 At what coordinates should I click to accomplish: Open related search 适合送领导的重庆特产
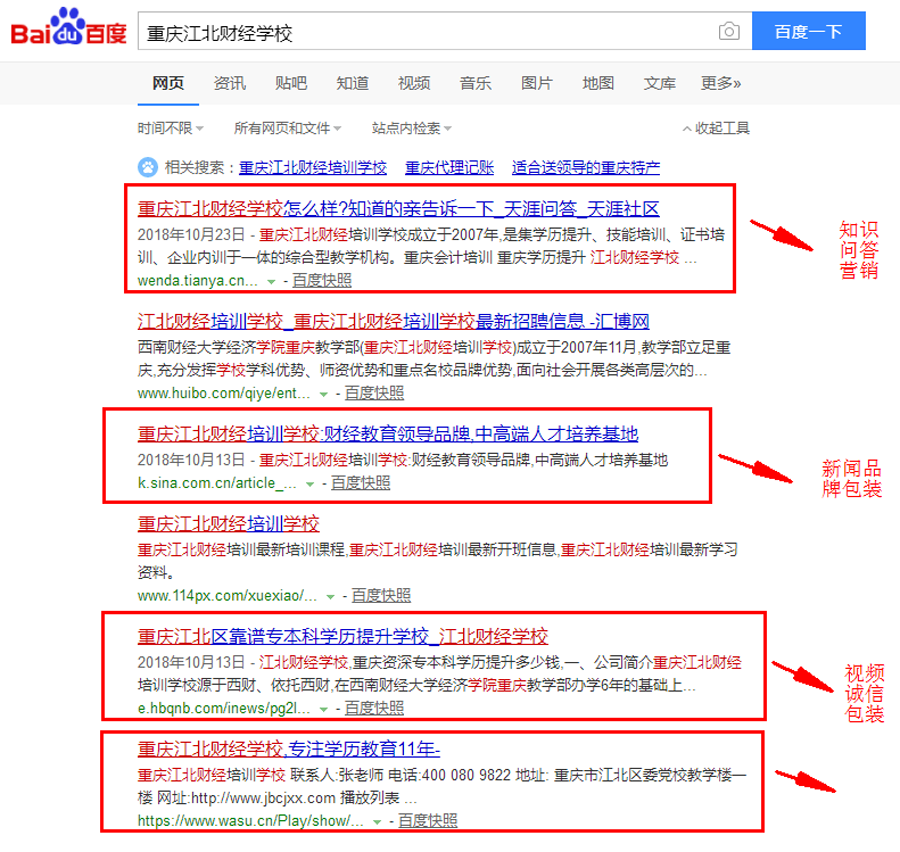585,168
